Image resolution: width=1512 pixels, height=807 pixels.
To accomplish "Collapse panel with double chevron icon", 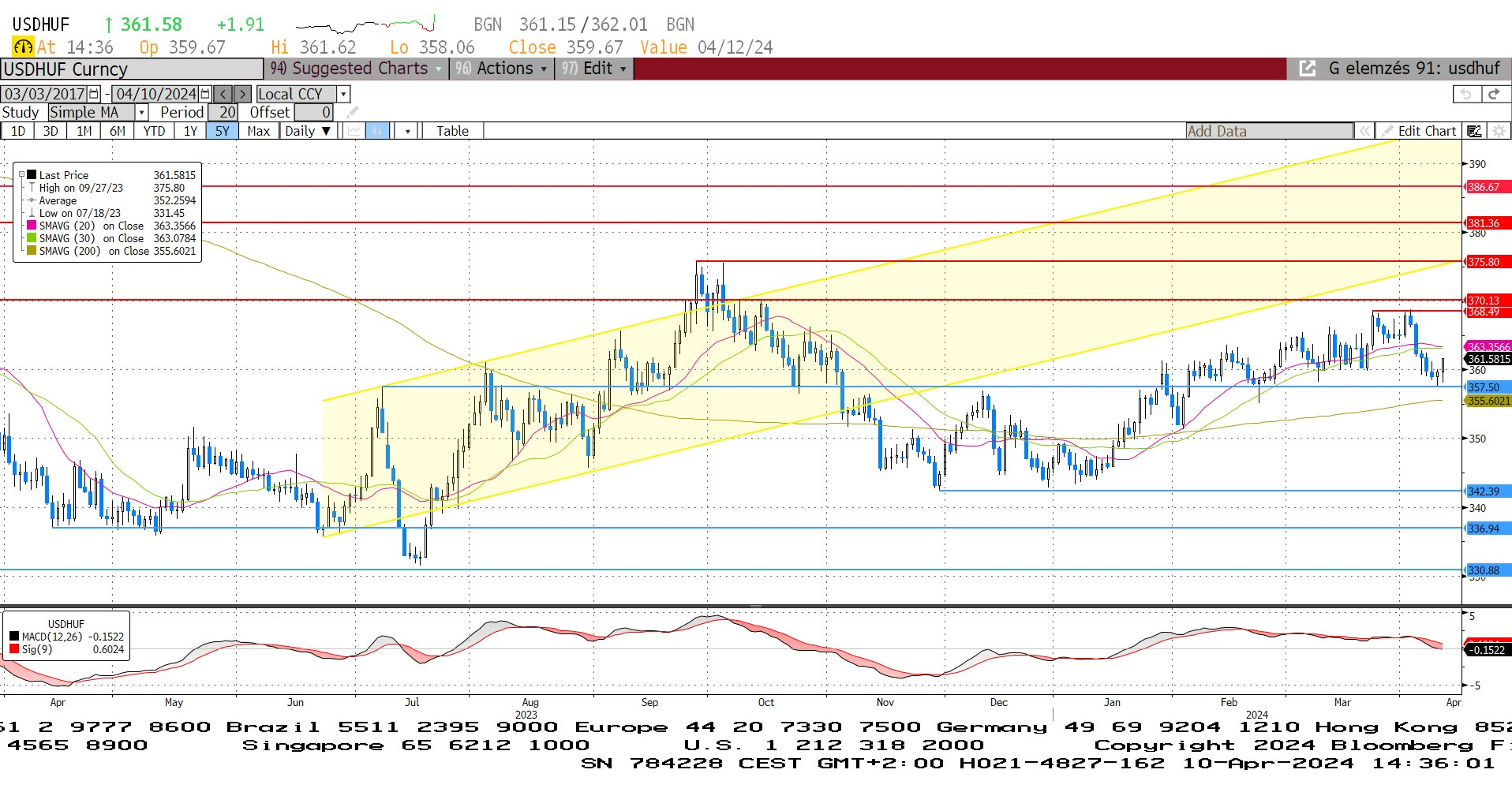I will [1364, 131].
